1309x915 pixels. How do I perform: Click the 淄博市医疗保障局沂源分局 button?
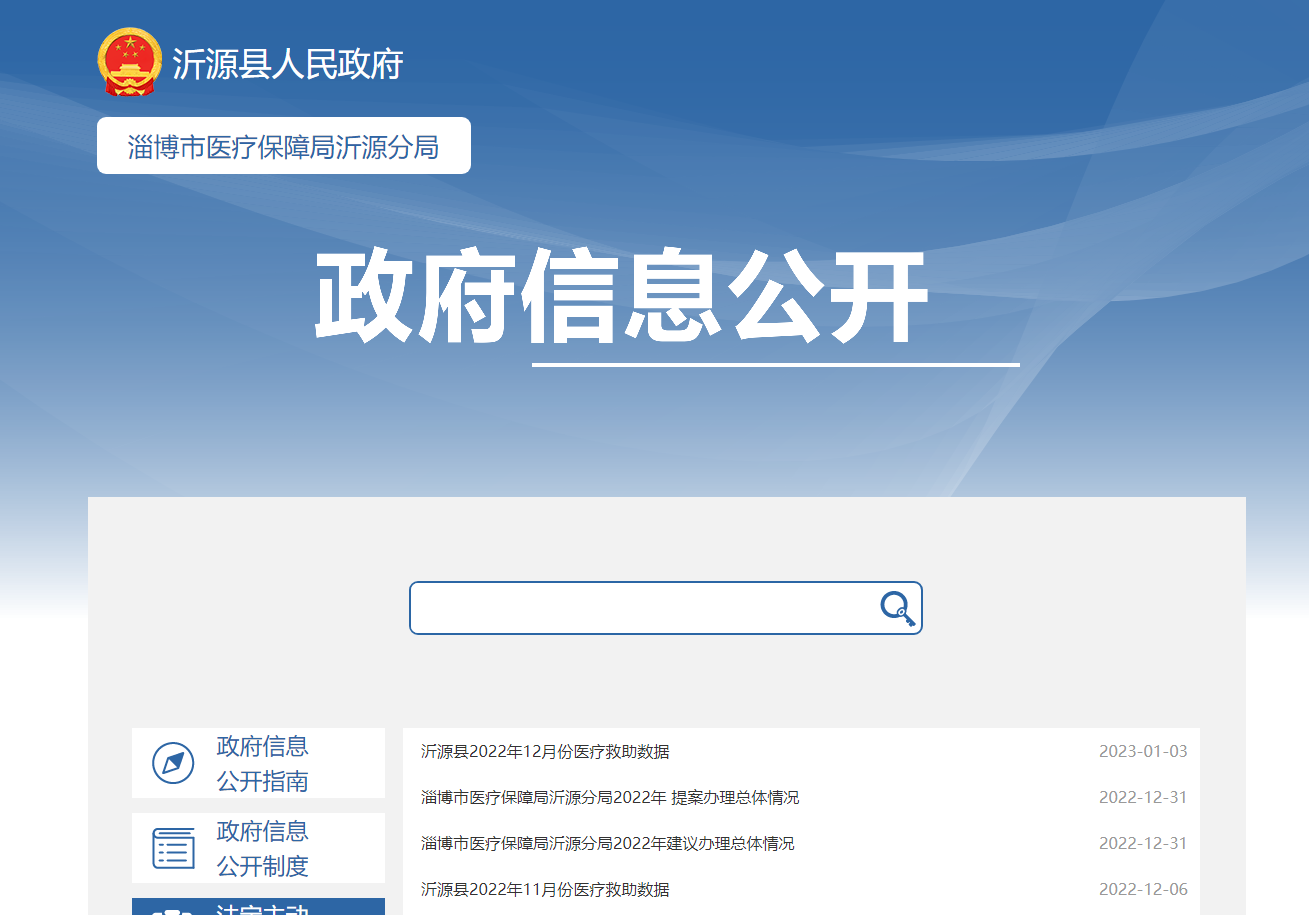(283, 146)
